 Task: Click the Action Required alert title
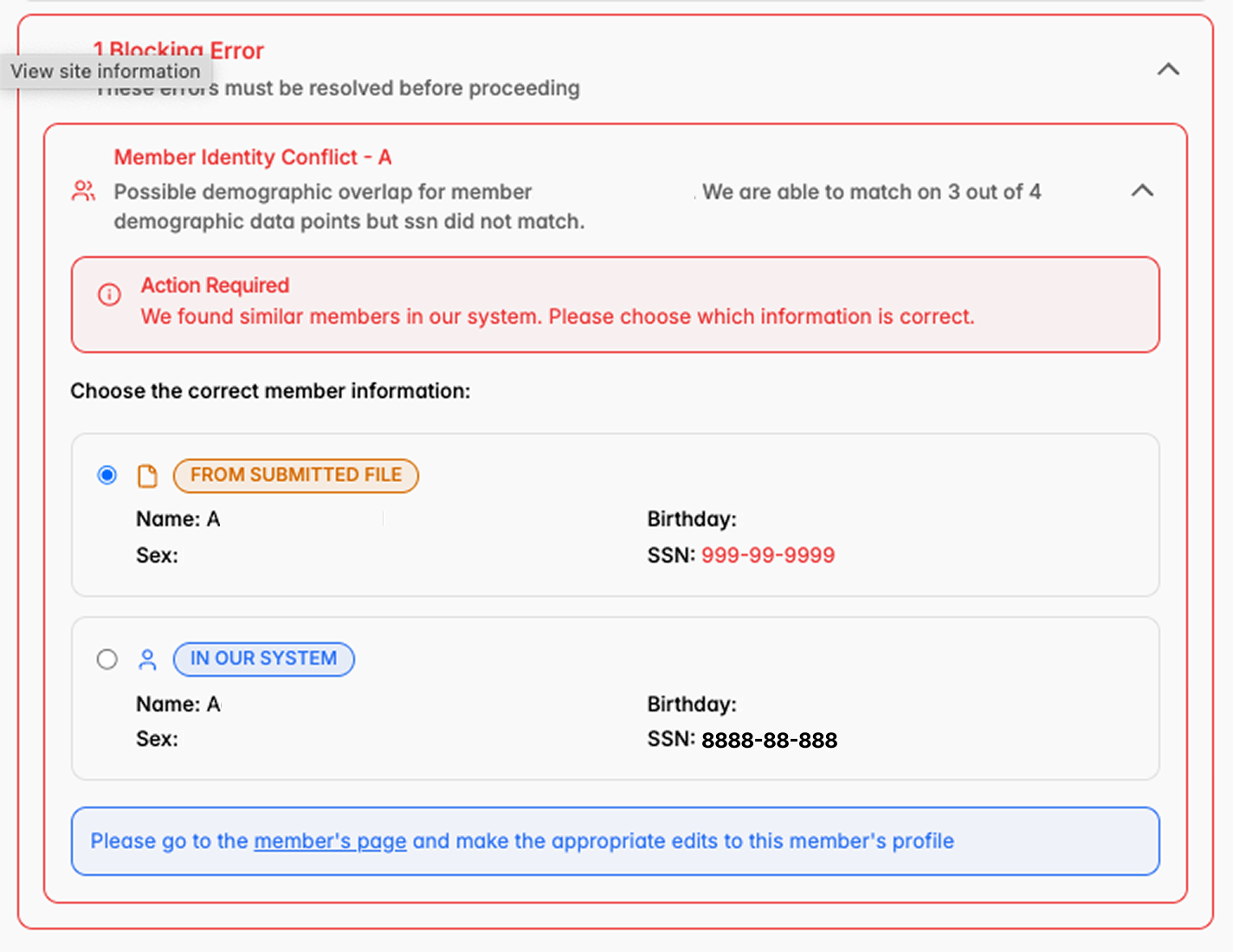pyautogui.click(x=215, y=286)
